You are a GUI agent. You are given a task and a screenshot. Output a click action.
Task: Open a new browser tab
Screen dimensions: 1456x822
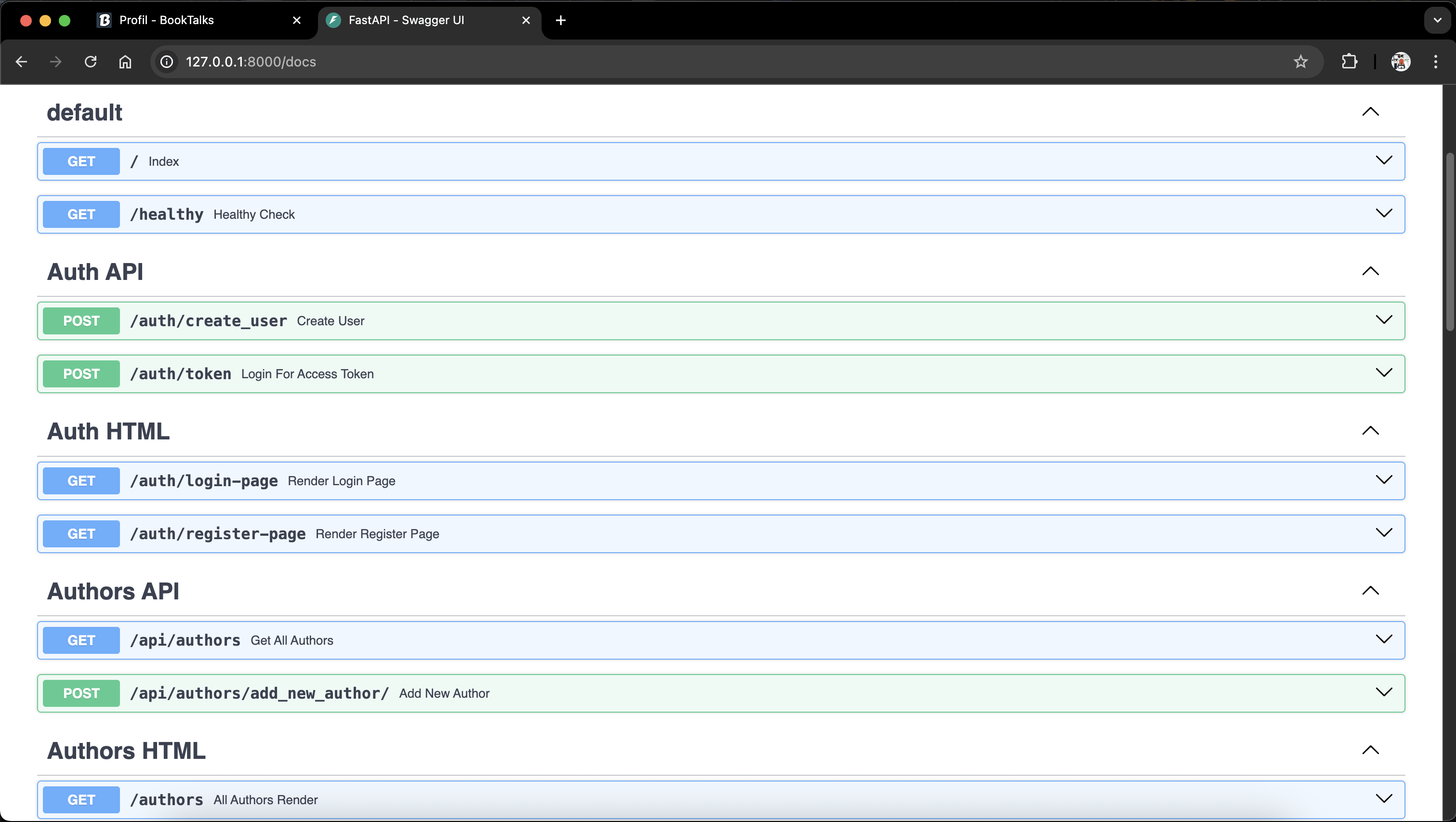click(x=560, y=20)
